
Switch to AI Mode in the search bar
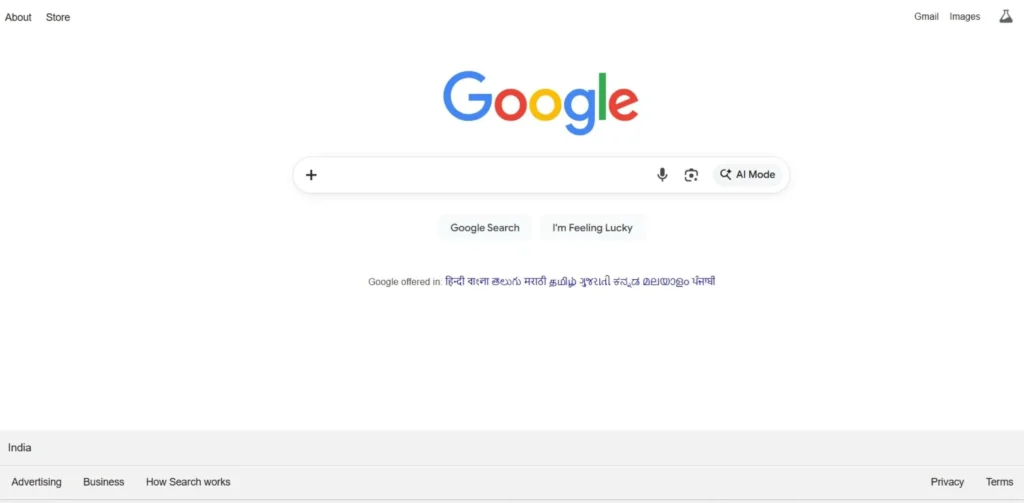pos(747,174)
